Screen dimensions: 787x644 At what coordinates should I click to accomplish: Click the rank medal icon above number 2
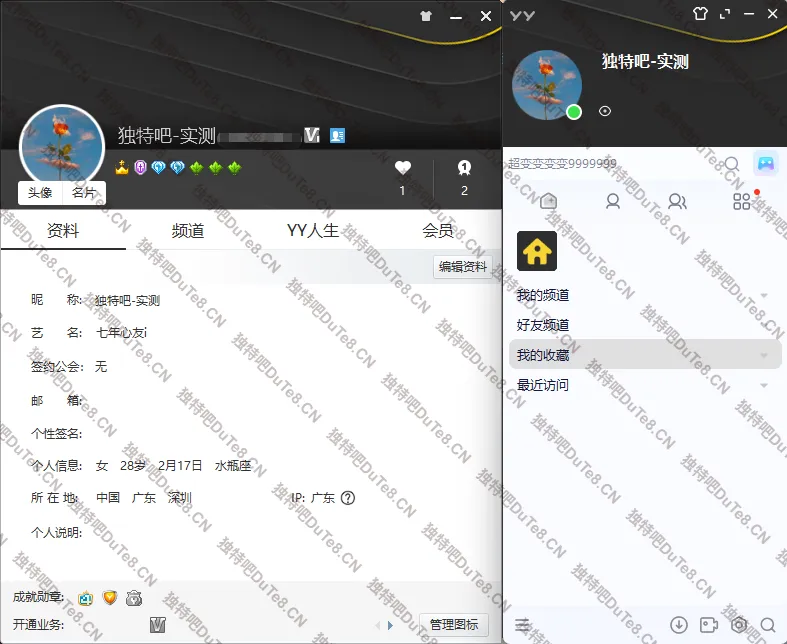[464, 168]
